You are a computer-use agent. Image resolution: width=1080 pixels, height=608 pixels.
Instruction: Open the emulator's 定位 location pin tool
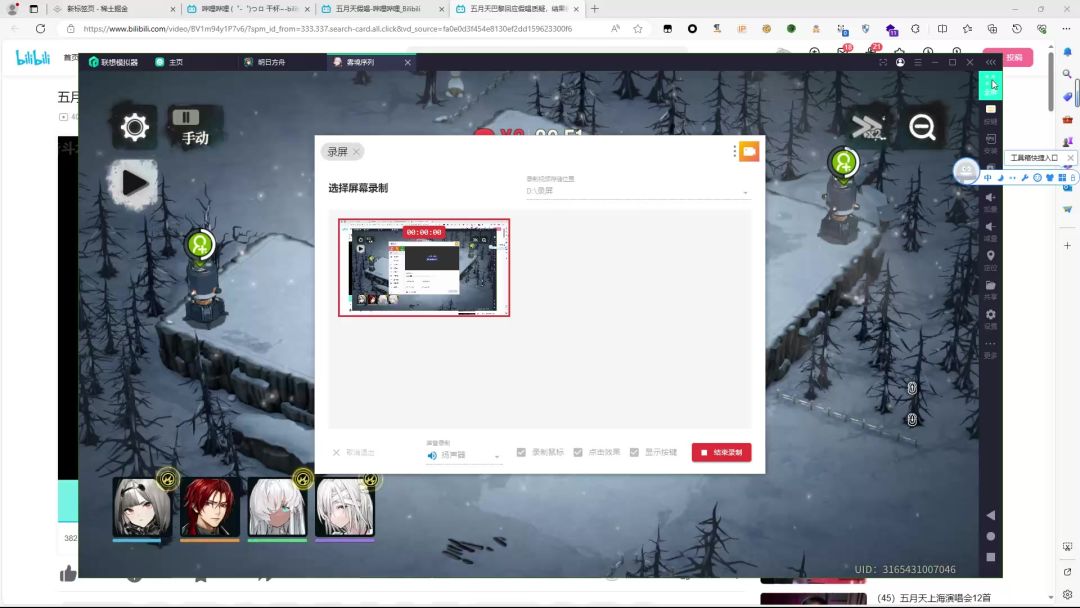click(x=990, y=257)
